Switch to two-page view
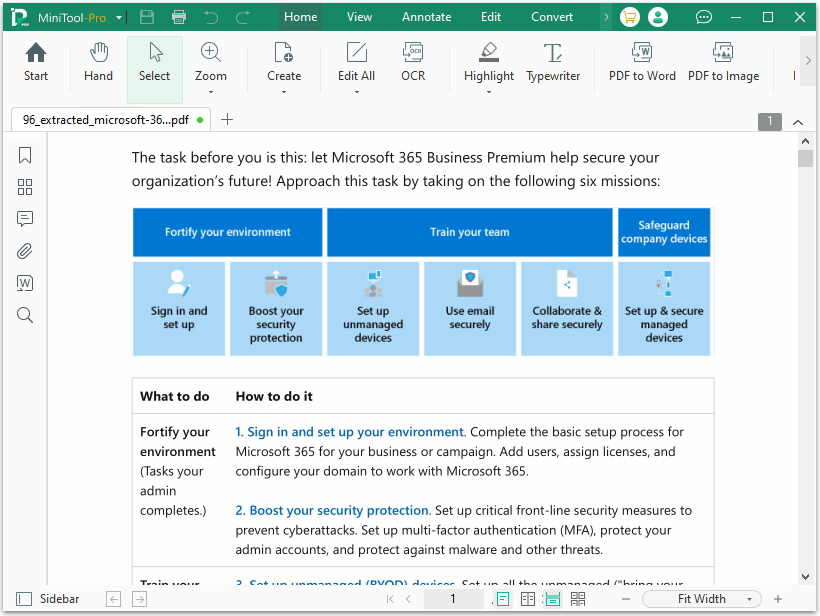The width and height of the screenshot is (820, 616). pos(528,599)
